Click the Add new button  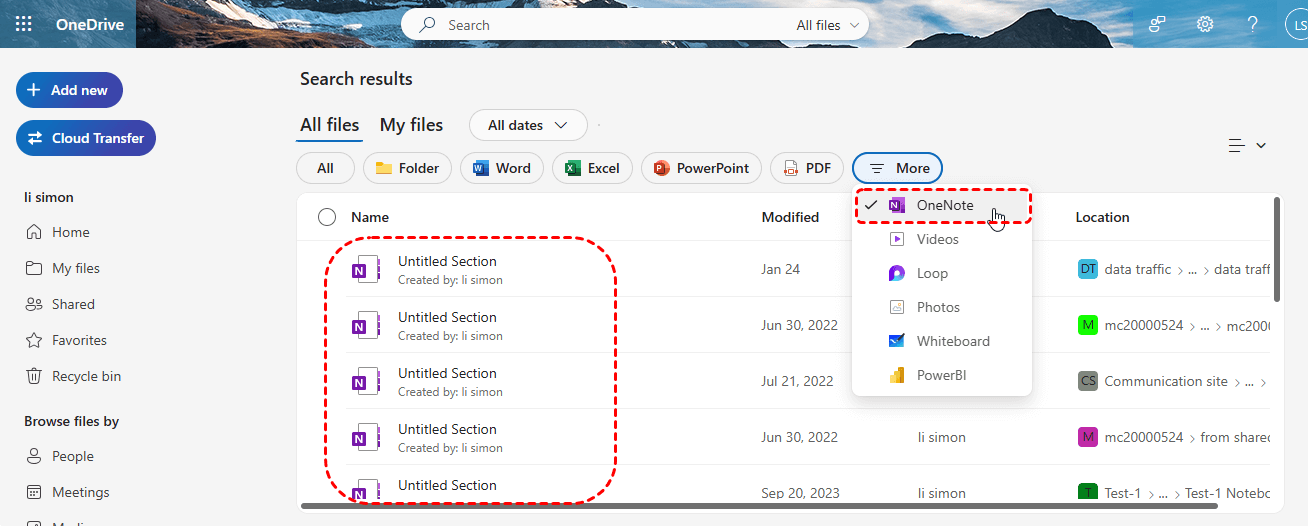click(x=69, y=90)
